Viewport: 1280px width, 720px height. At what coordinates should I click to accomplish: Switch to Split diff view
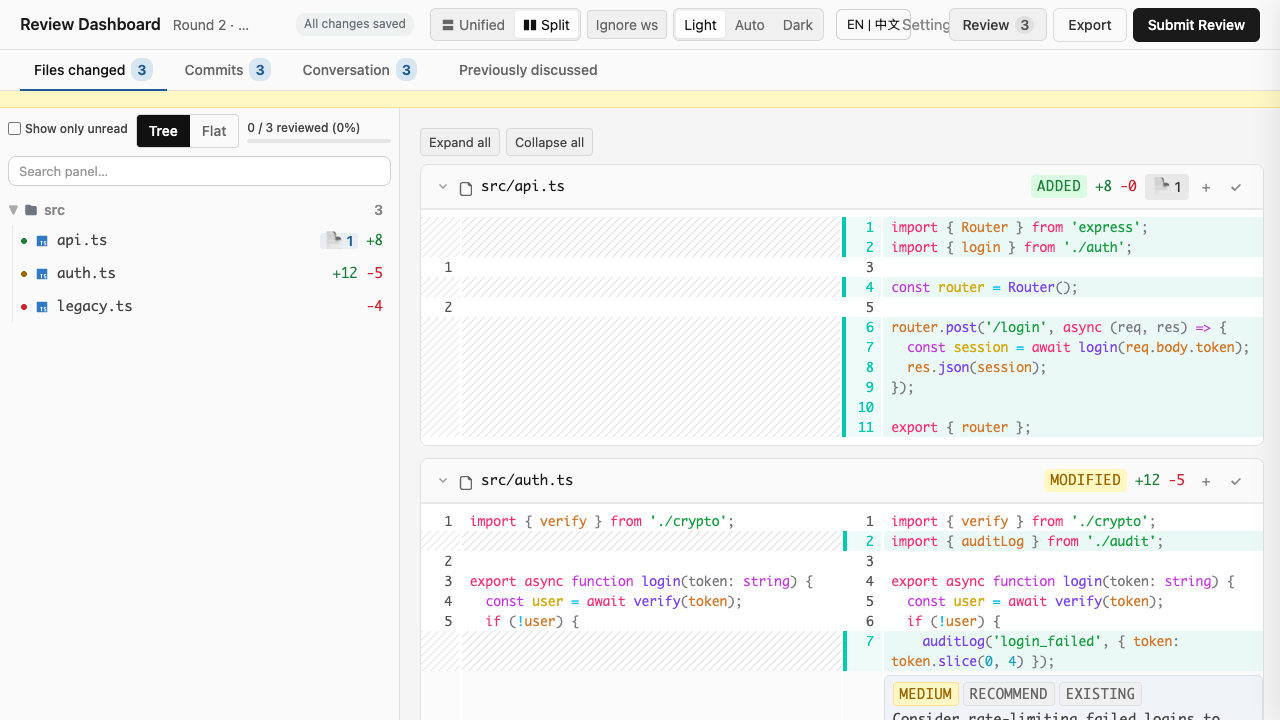(546, 25)
